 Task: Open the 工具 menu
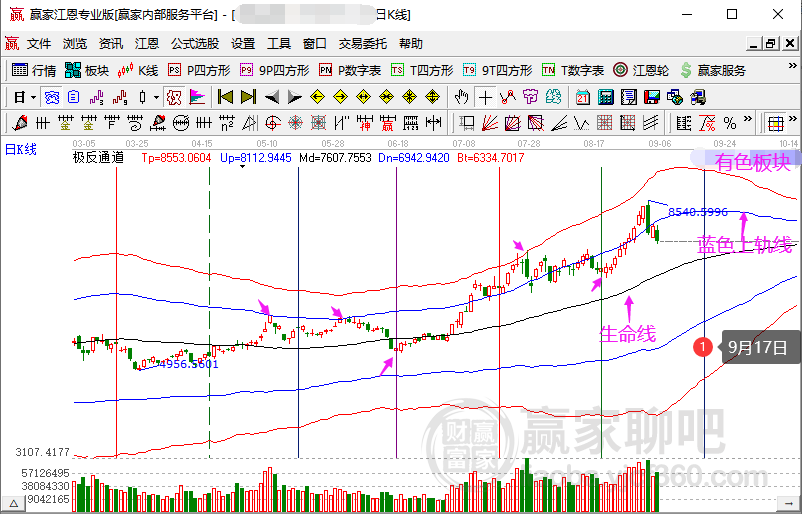tap(279, 43)
